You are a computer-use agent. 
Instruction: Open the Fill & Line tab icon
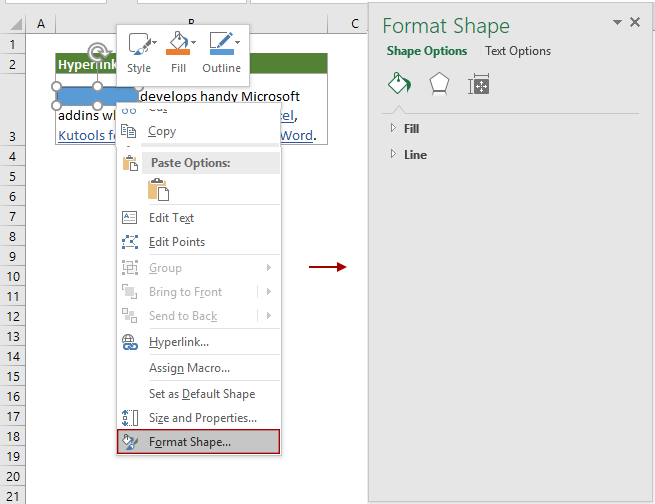tap(399, 85)
